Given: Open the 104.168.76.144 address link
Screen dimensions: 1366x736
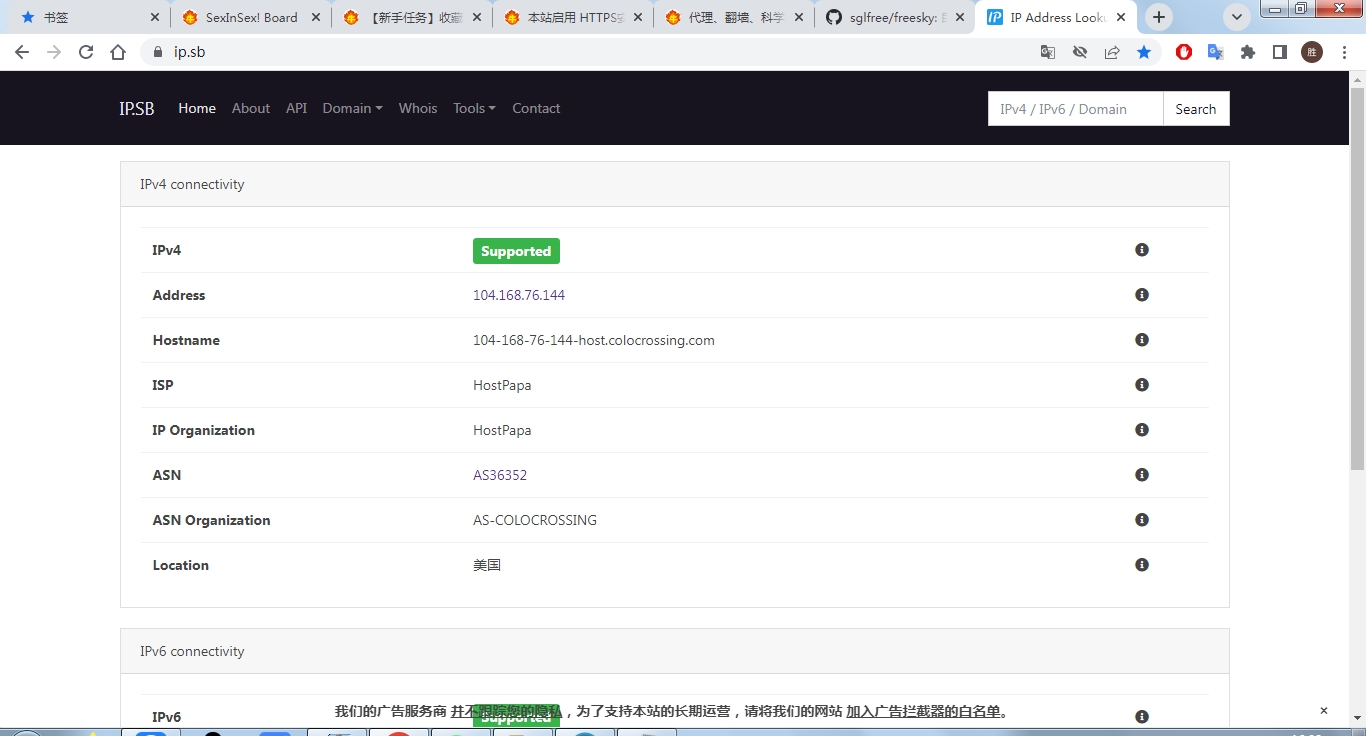Looking at the screenshot, I should 519,295.
